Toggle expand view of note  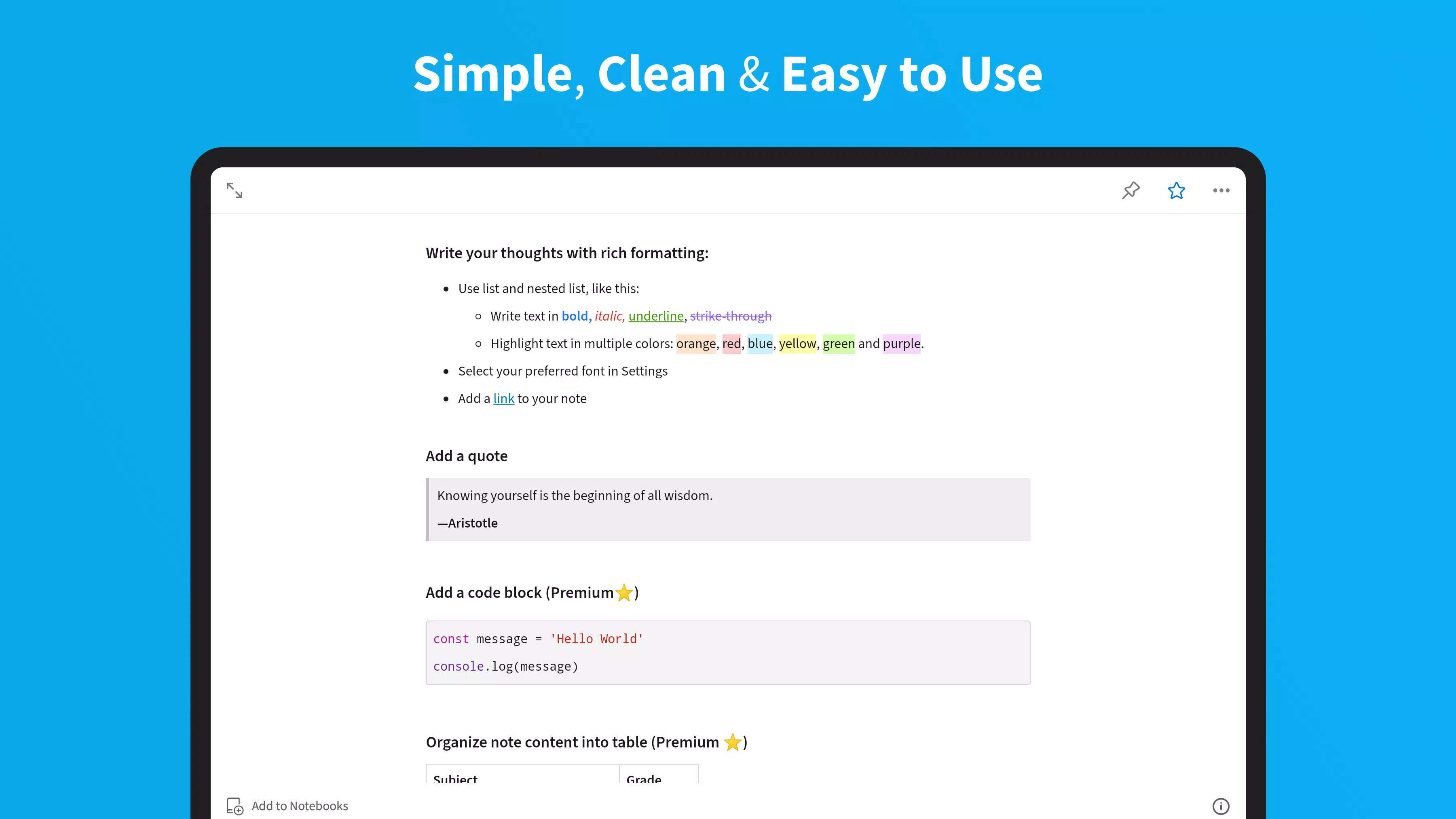pyautogui.click(x=234, y=190)
